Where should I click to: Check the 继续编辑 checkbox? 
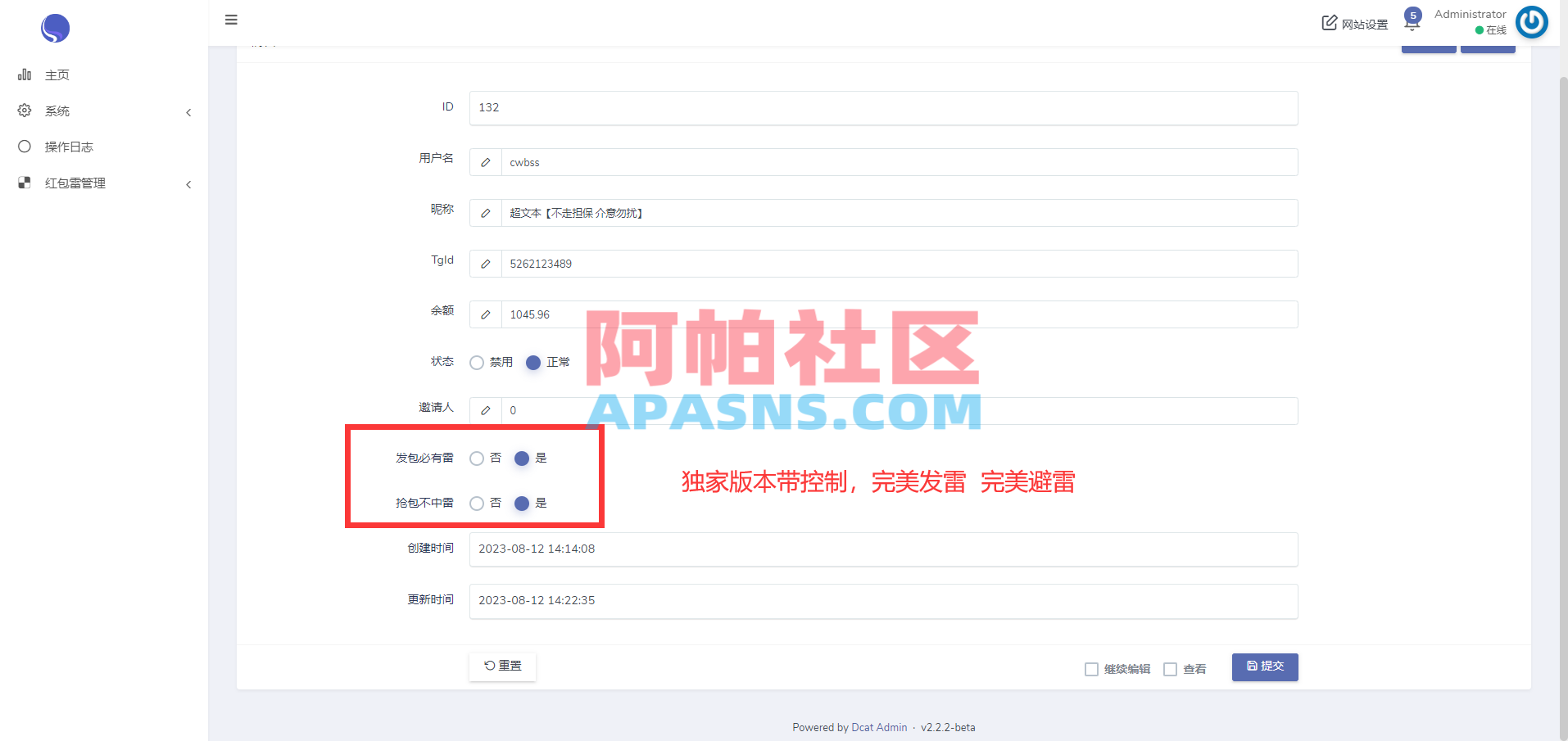pos(1090,669)
